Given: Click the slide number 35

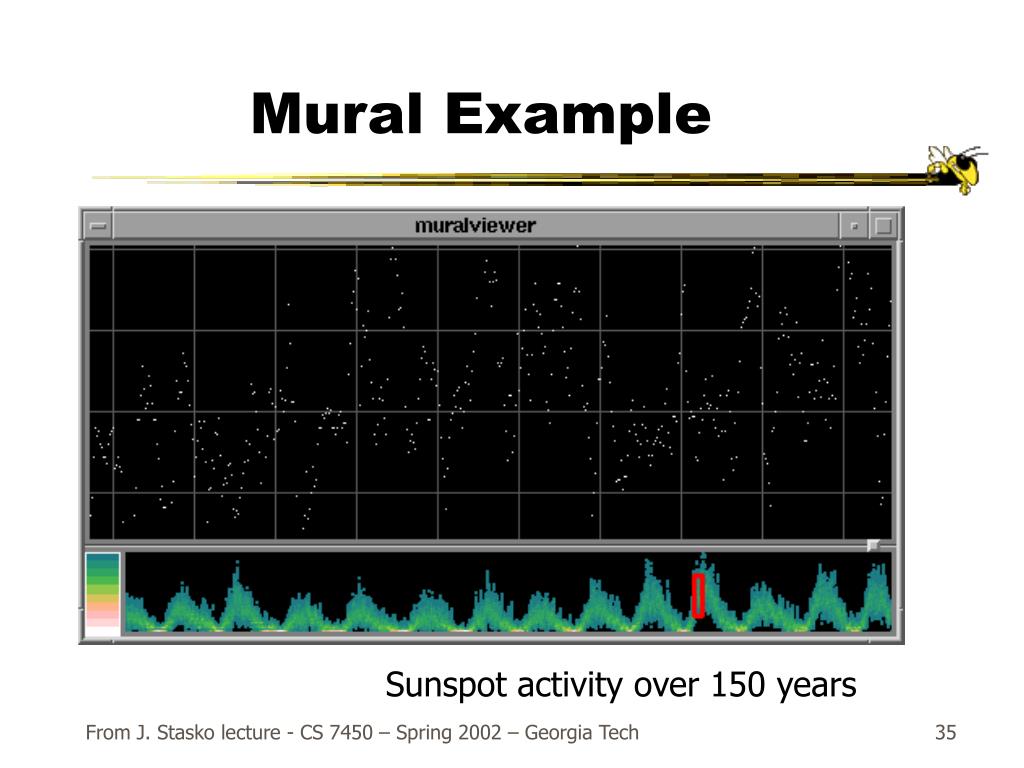Looking at the screenshot, I should 945,733.
